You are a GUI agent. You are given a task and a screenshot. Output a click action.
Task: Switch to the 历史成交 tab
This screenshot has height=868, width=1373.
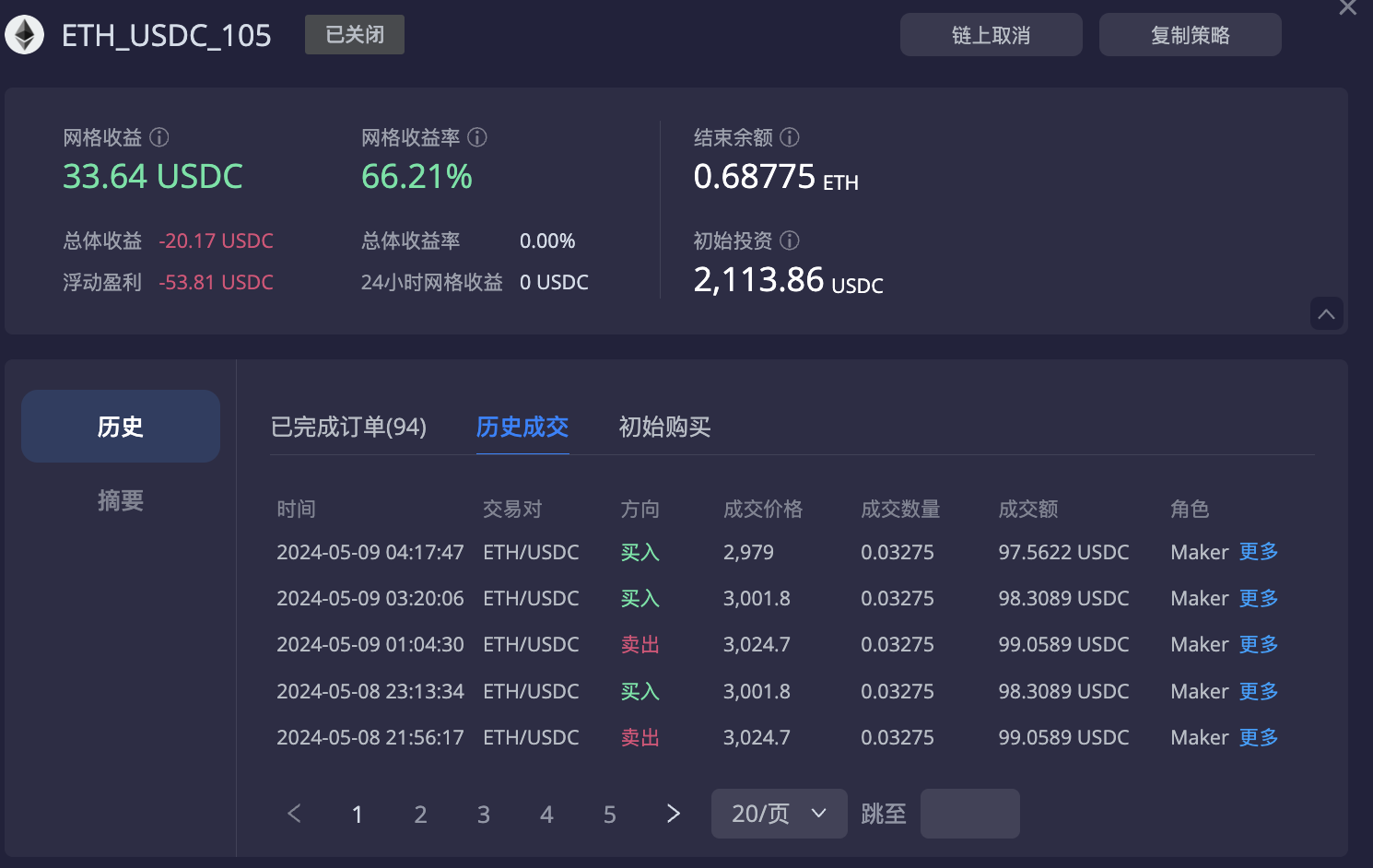coord(522,427)
